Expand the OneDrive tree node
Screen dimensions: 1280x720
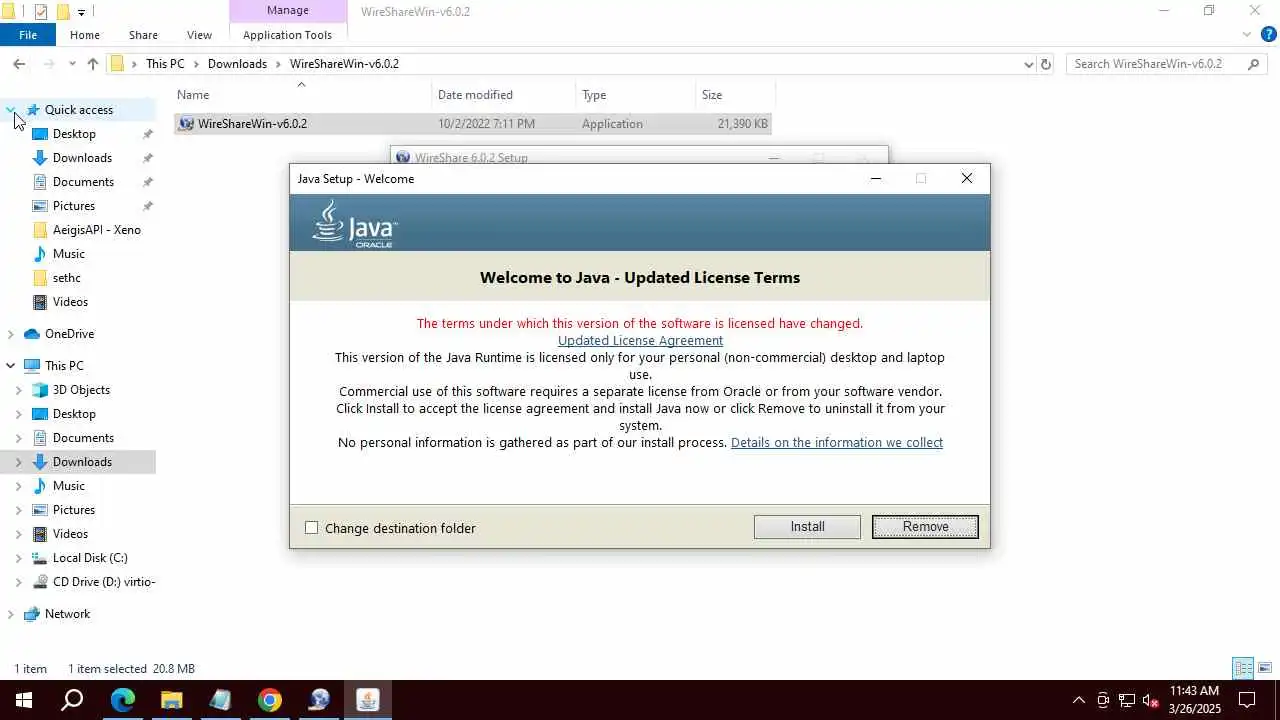(11, 334)
